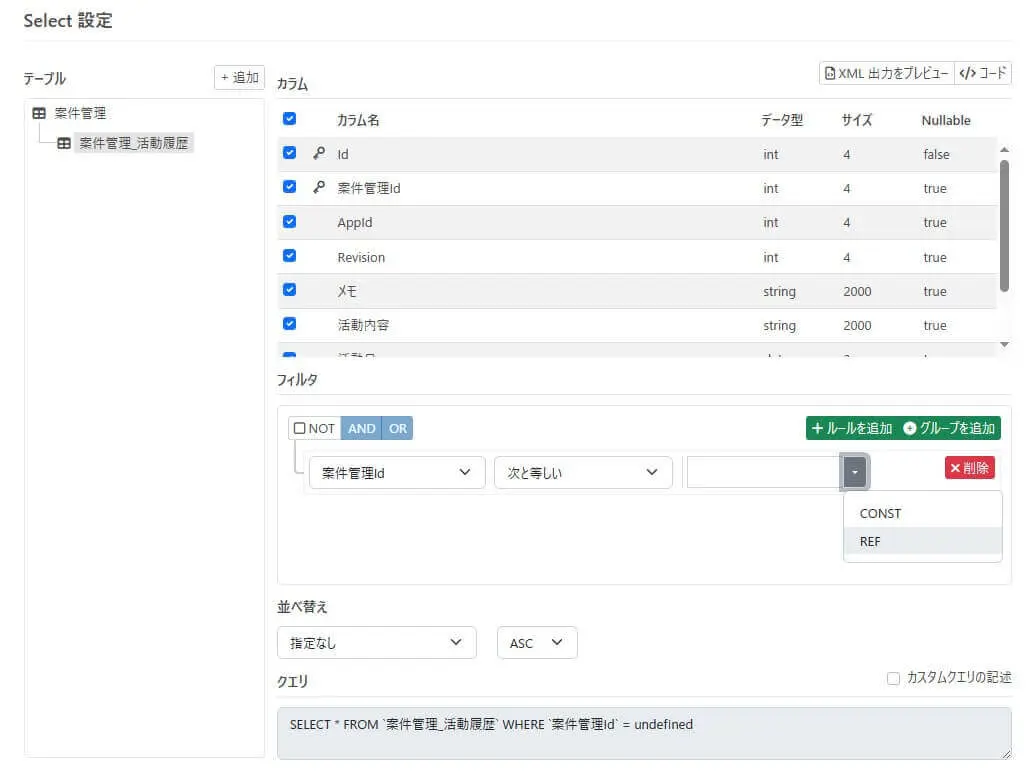The width and height of the screenshot is (1027, 771).
Task: Delete the filter rule with 削除
Action: [x=969, y=468]
